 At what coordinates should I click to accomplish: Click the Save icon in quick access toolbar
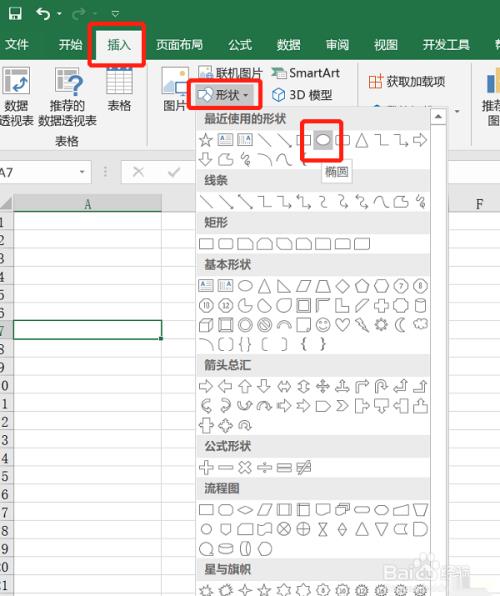(15, 14)
